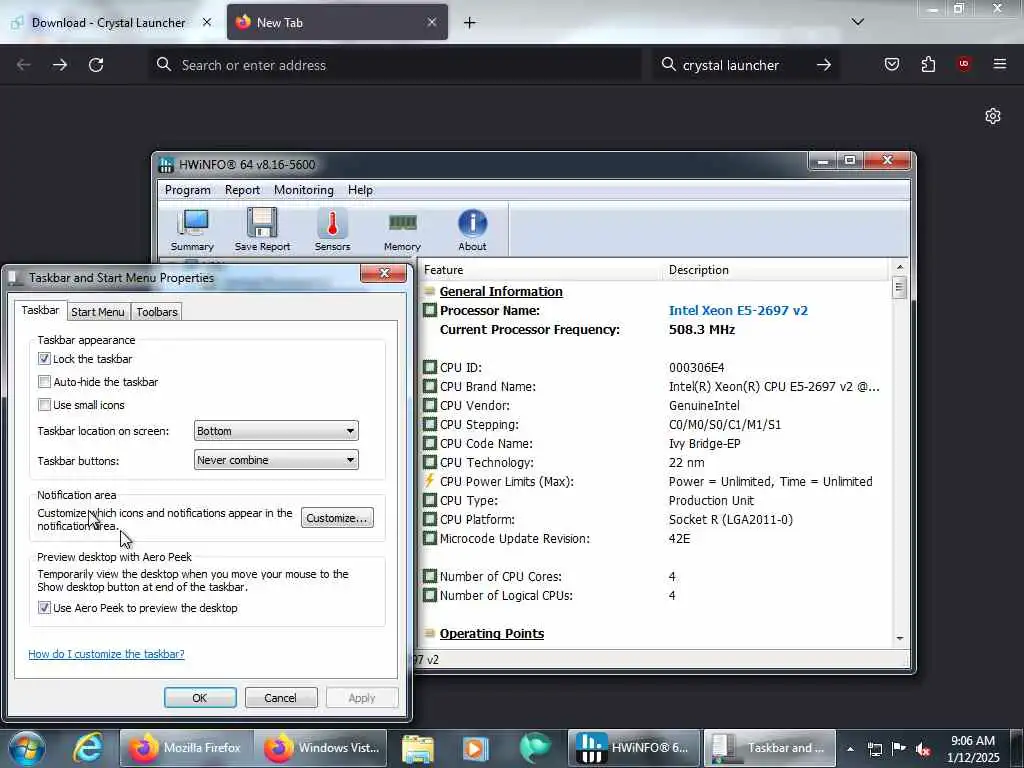Open the Summary view in HWiNFO
This screenshot has width=1024, height=768.
coord(193,230)
